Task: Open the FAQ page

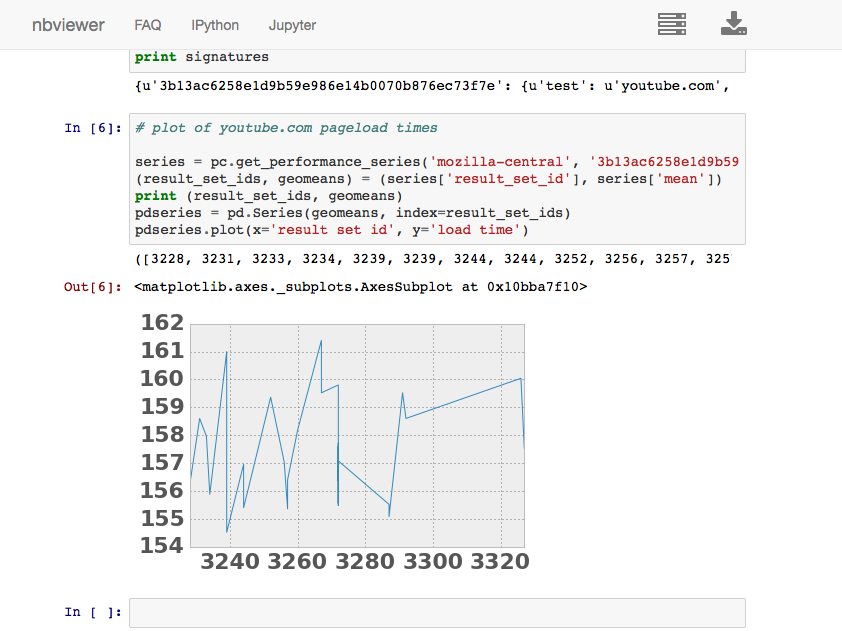Action: pyautogui.click(x=148, y=25)
